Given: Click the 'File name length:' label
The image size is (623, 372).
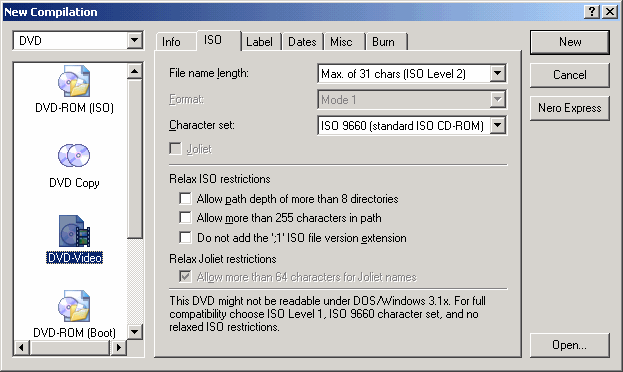Looking at the screenshot, I should click(209, 73).
